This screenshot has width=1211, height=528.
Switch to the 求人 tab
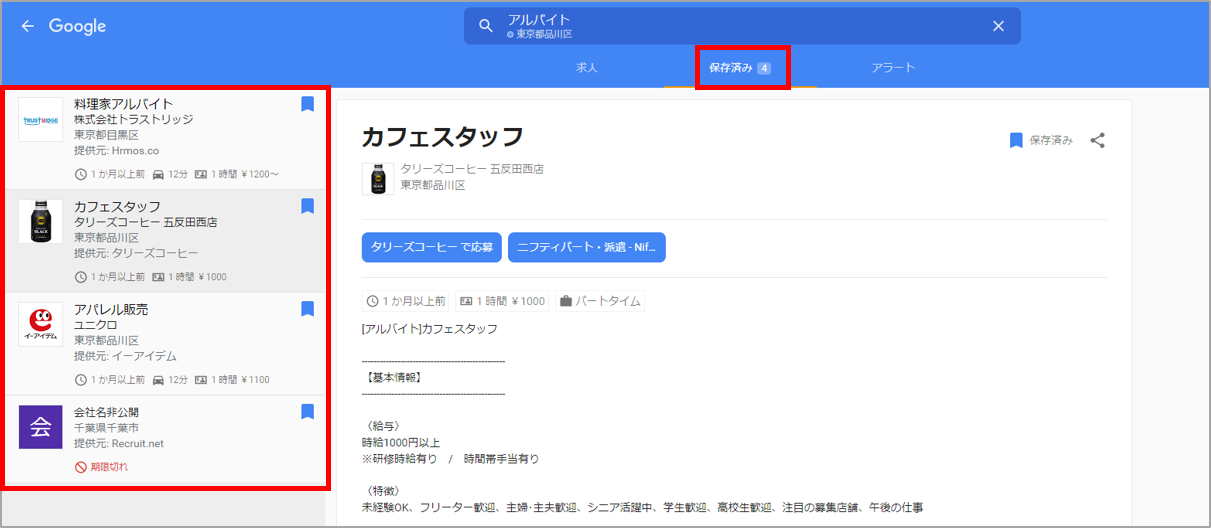(x=587, y=68)
